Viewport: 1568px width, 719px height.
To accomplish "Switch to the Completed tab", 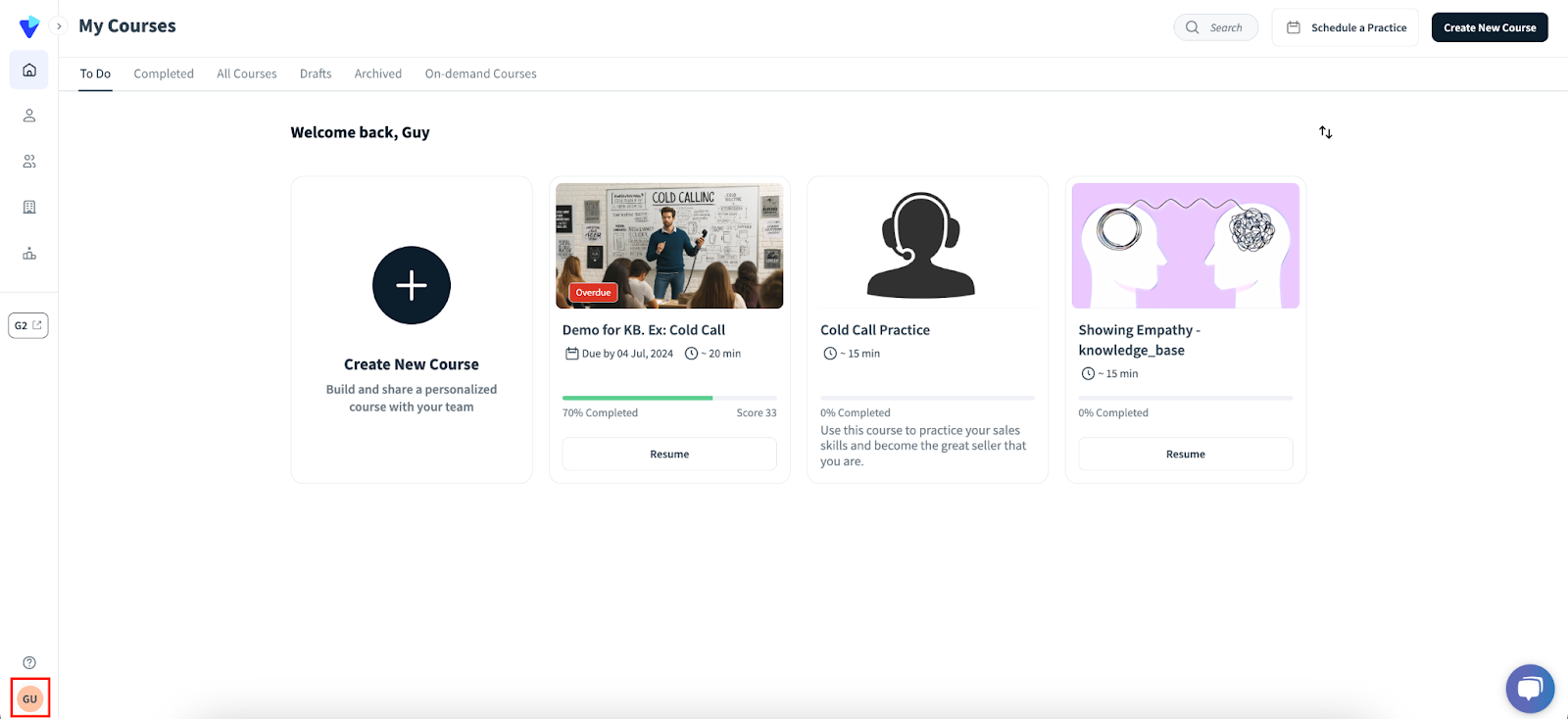I will [x=164, y=73].
